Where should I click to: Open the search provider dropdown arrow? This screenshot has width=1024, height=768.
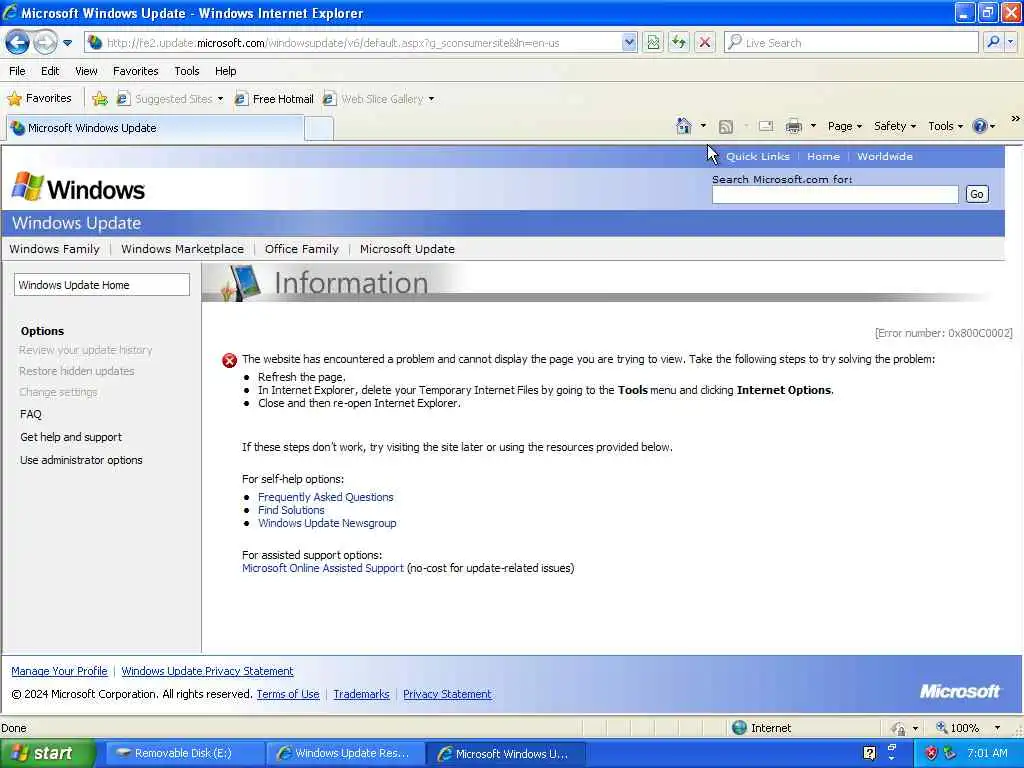(1010, 43)
